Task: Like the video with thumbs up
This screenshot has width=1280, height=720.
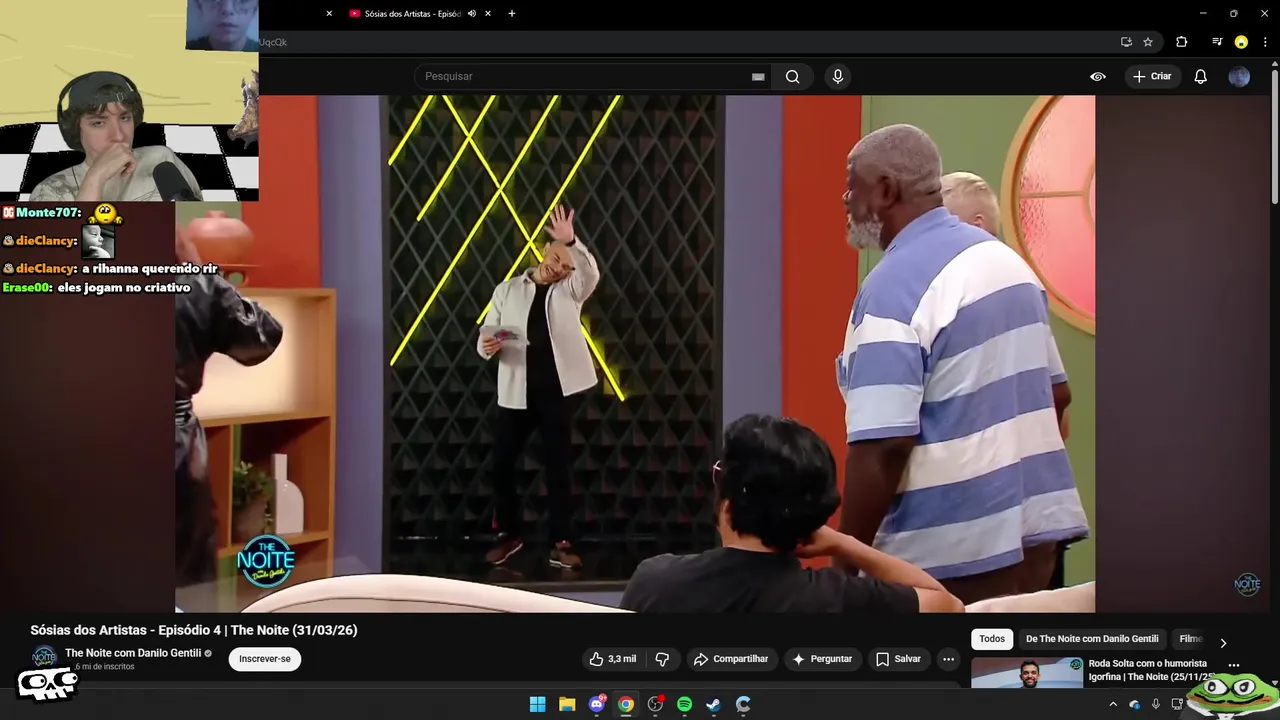Action: (x=612, y=659)
